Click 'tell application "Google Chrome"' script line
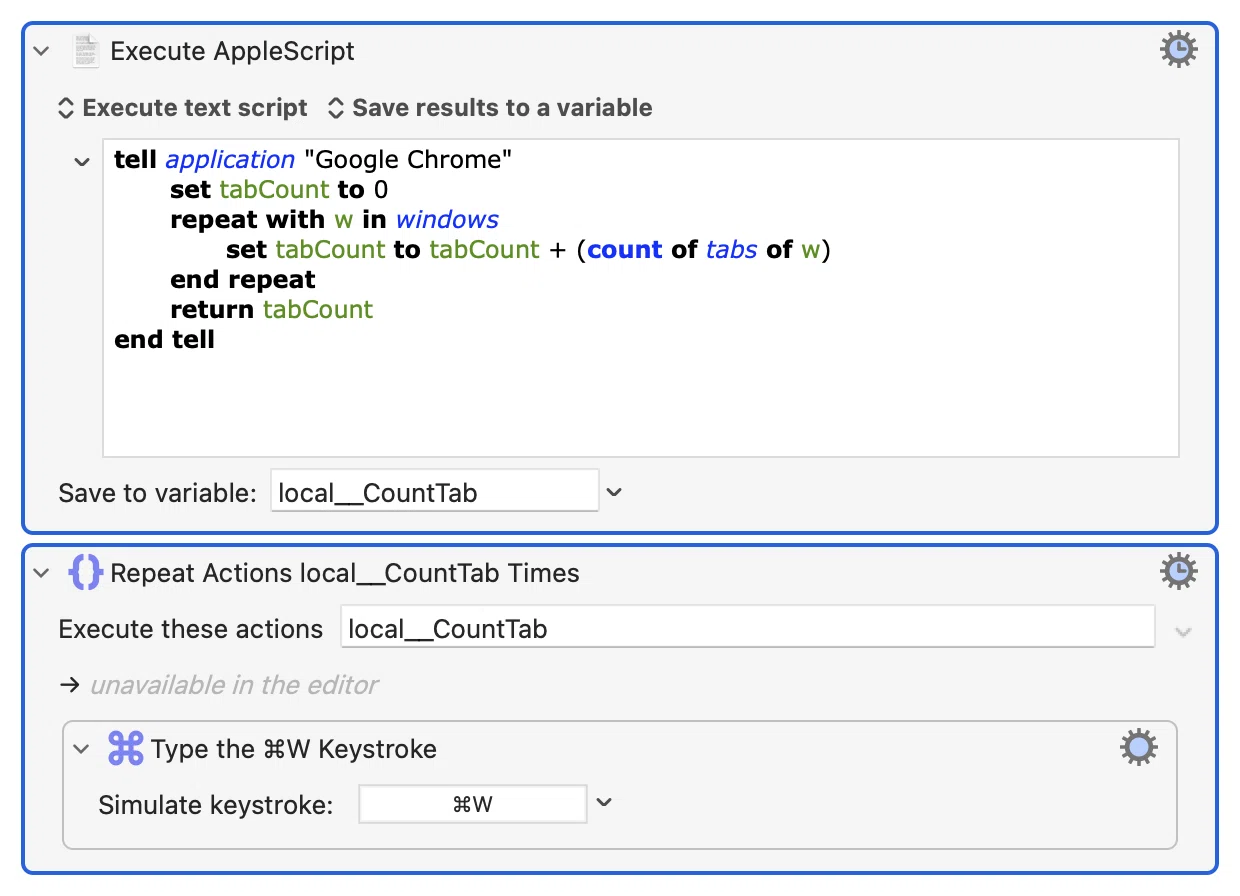 tap(314, 160)
